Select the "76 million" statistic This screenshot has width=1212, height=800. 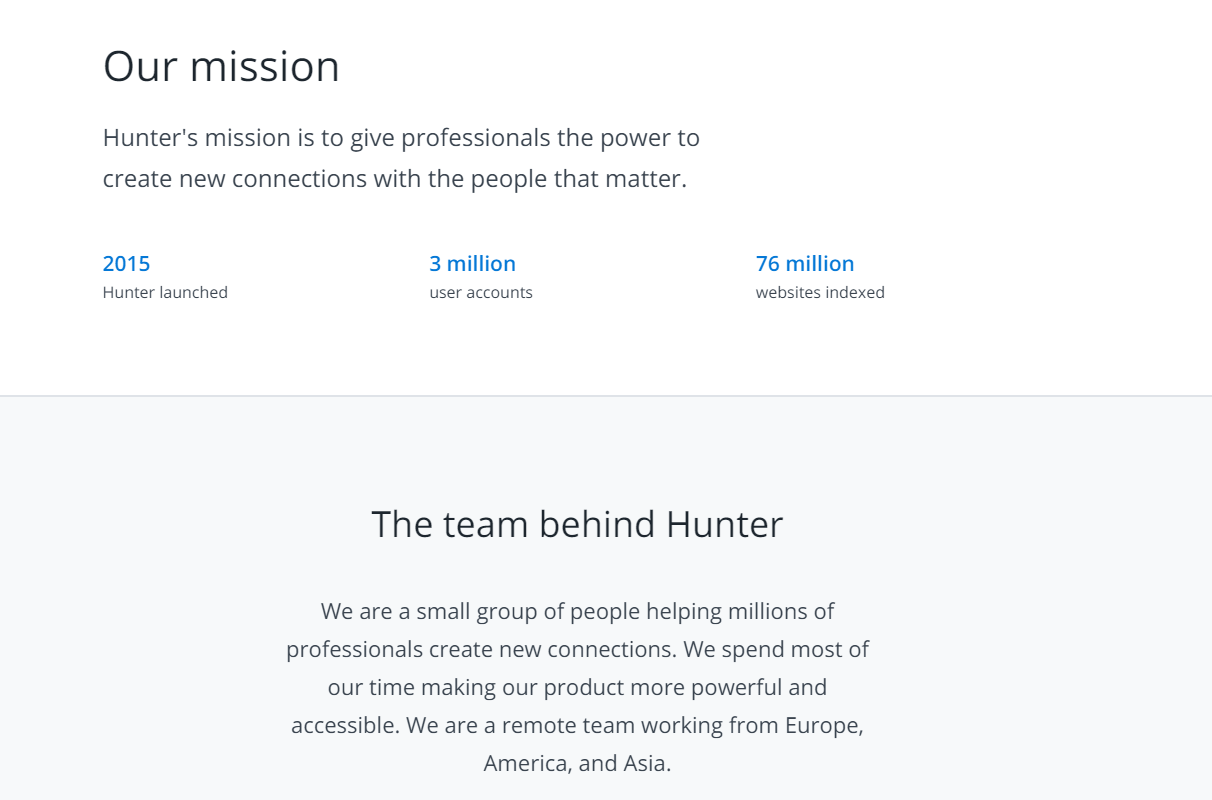[x=805, y=264]
